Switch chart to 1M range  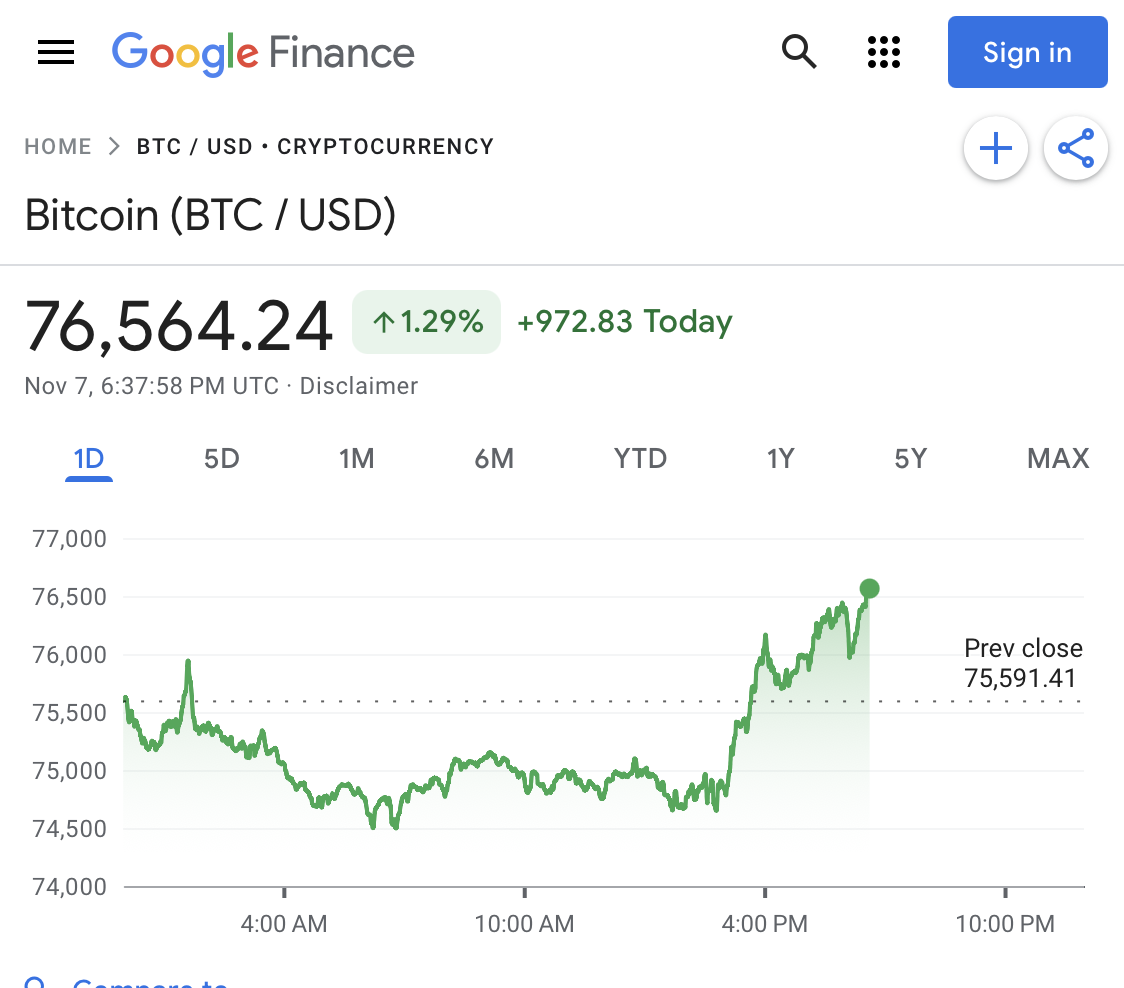pyautogui.click(x=356, y=459)
